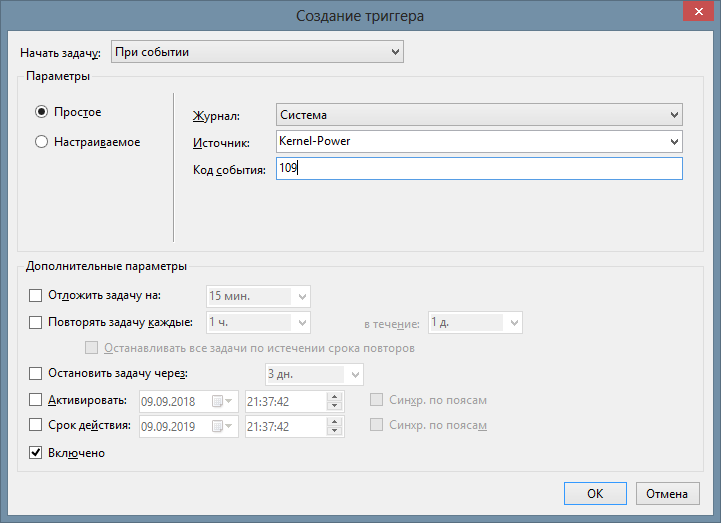Open calendar picker for Активировать date
The width and height of the screenshot is (721, 523).
tap(221, 401)
